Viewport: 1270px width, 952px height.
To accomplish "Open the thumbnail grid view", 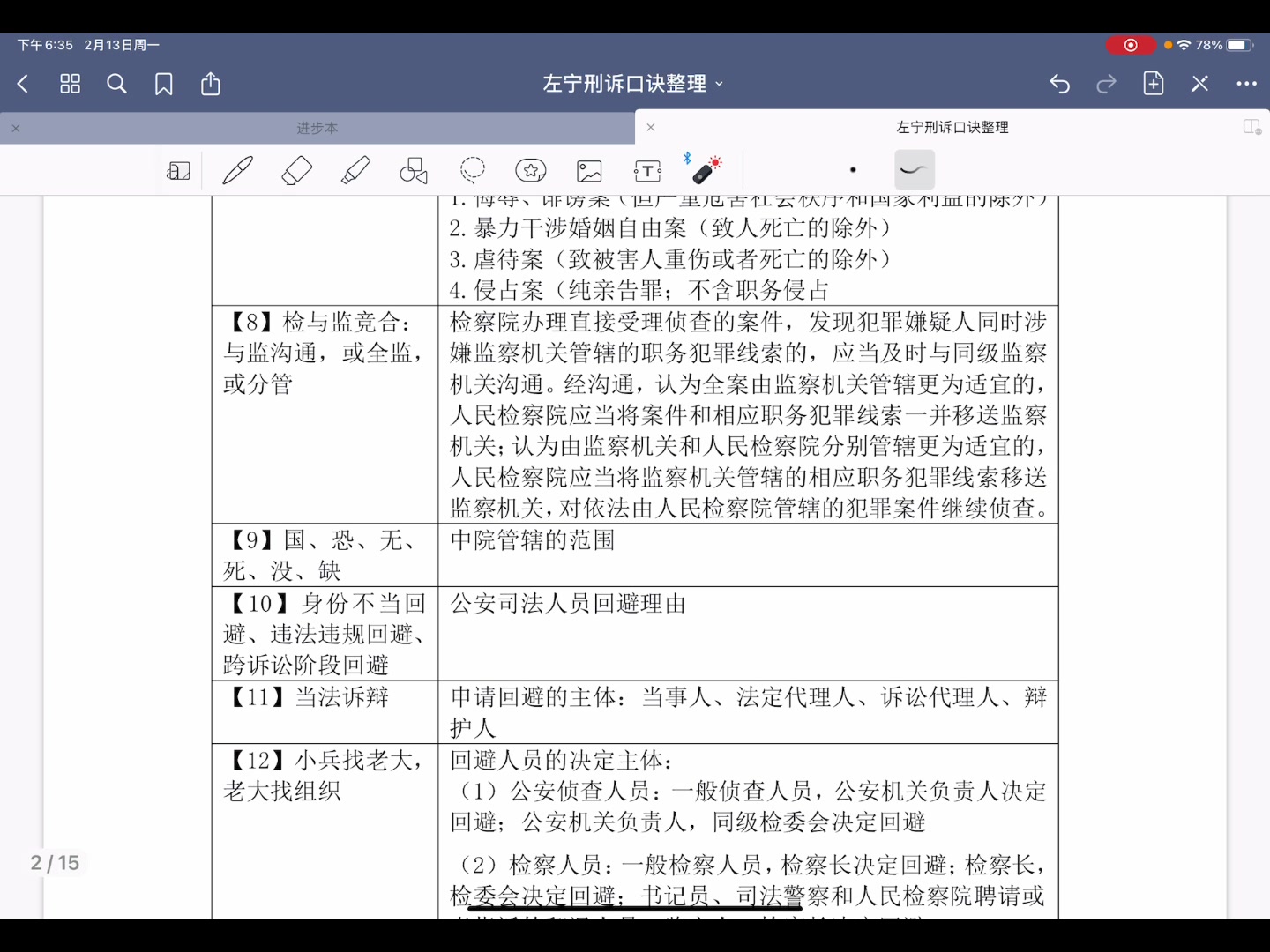I will click(70, 84).
